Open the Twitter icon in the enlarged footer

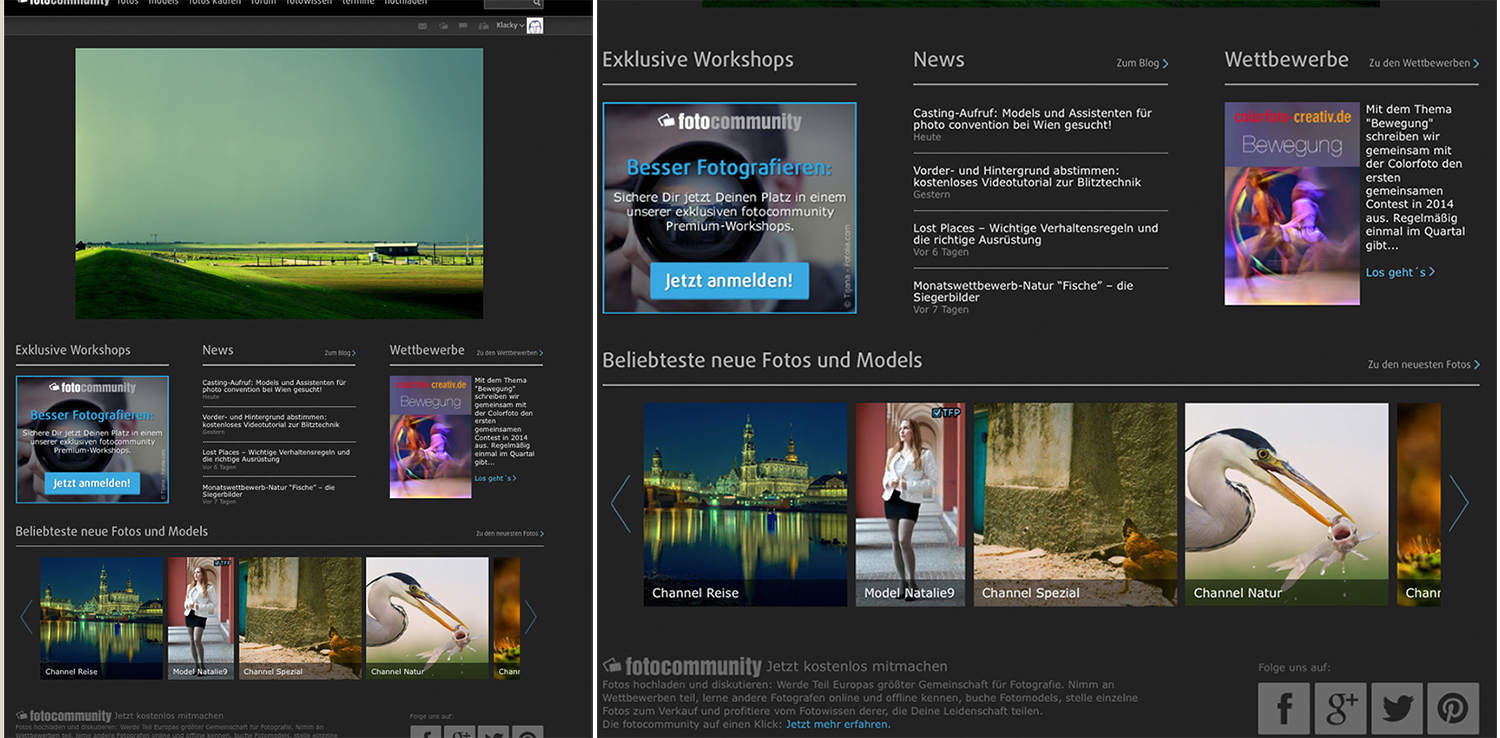pyautogui.click(x=1397, y=709)
